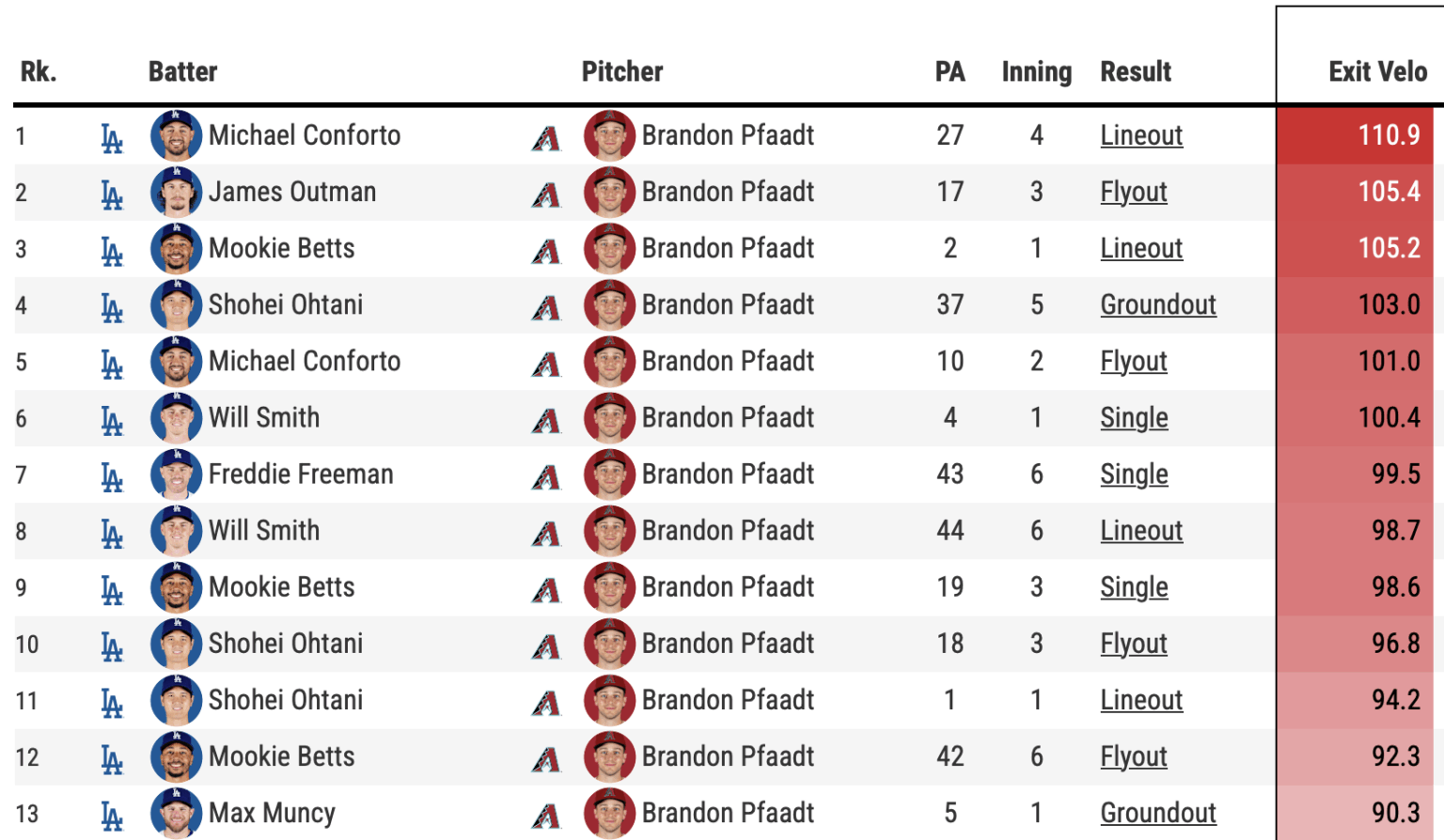
Task: Click Freddie Freeman's headshot icon
Action: (176, 474)
